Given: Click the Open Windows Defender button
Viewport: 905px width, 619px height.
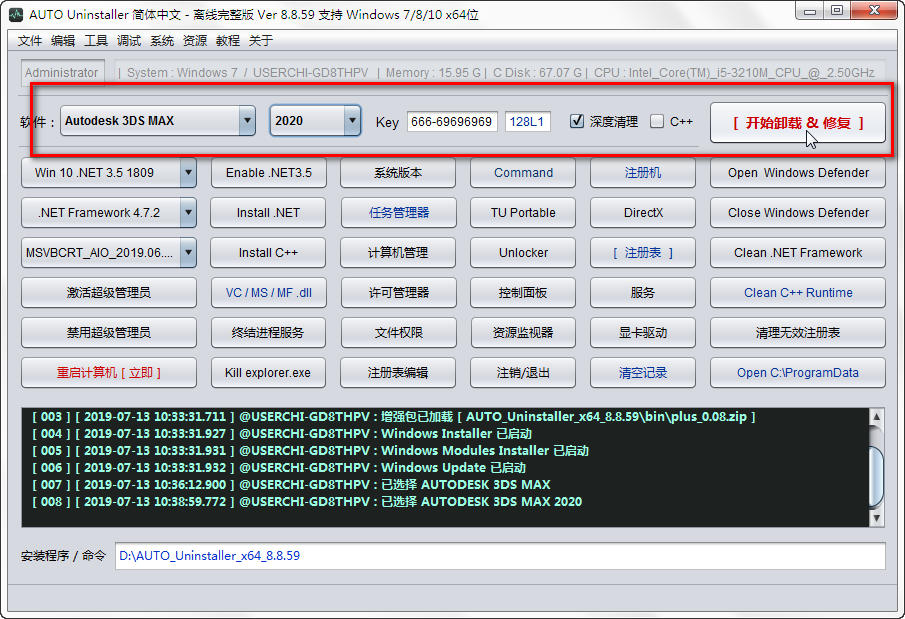Looking at the screenshot, I should 797,172.
